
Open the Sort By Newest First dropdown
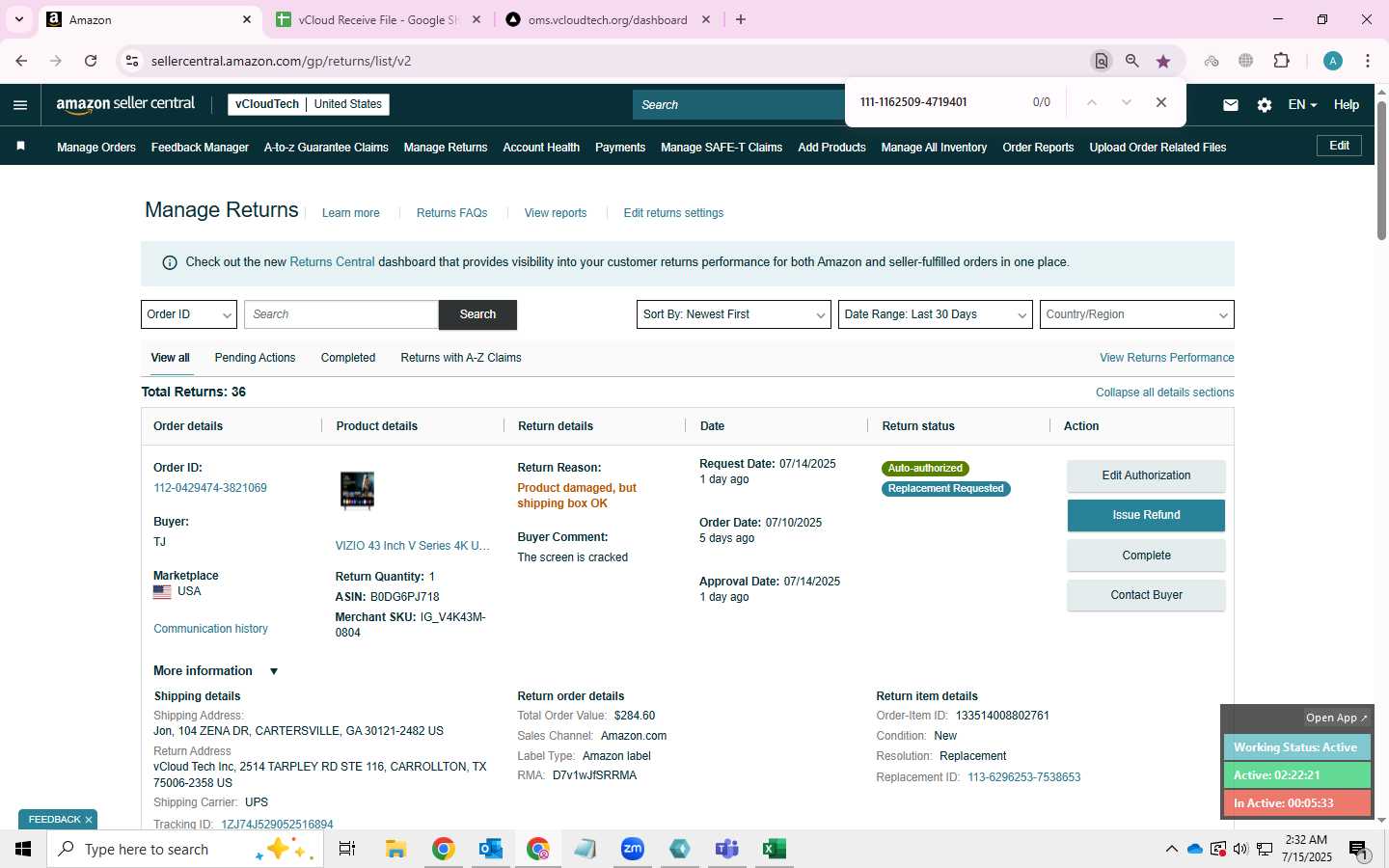[x=733, y=314]
